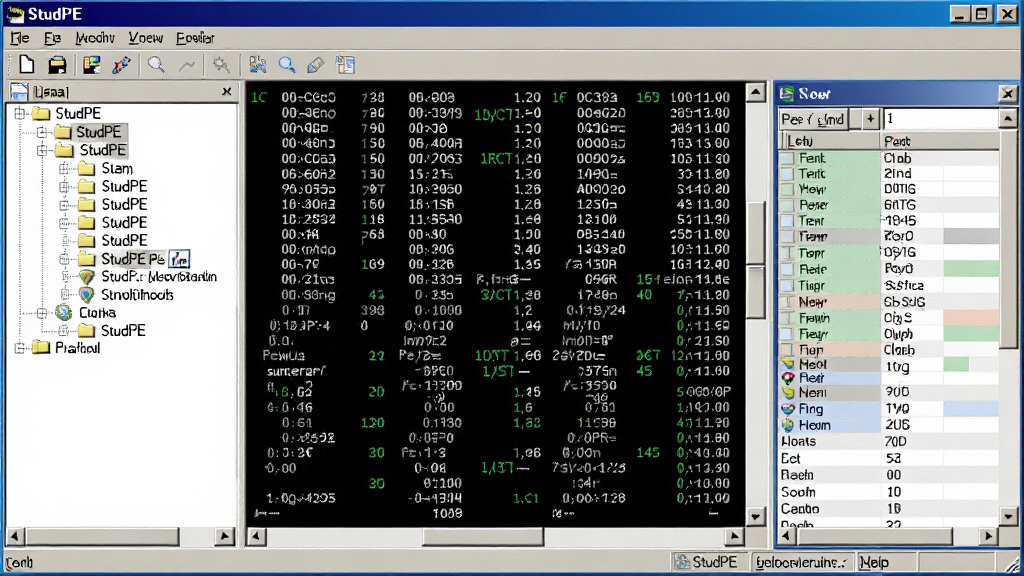Toggle the checkbox in the Rede row
The width and height of the screenshot is (1024, 576).
788,269
